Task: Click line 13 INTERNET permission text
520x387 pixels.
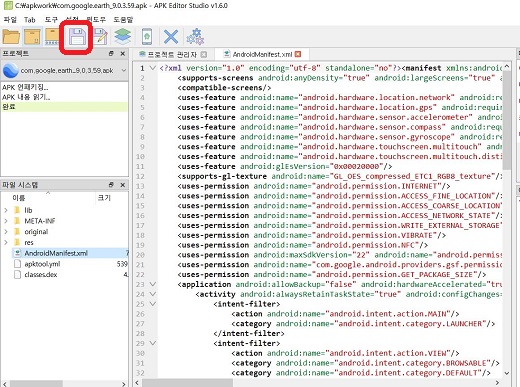Action: pos(314,186)
